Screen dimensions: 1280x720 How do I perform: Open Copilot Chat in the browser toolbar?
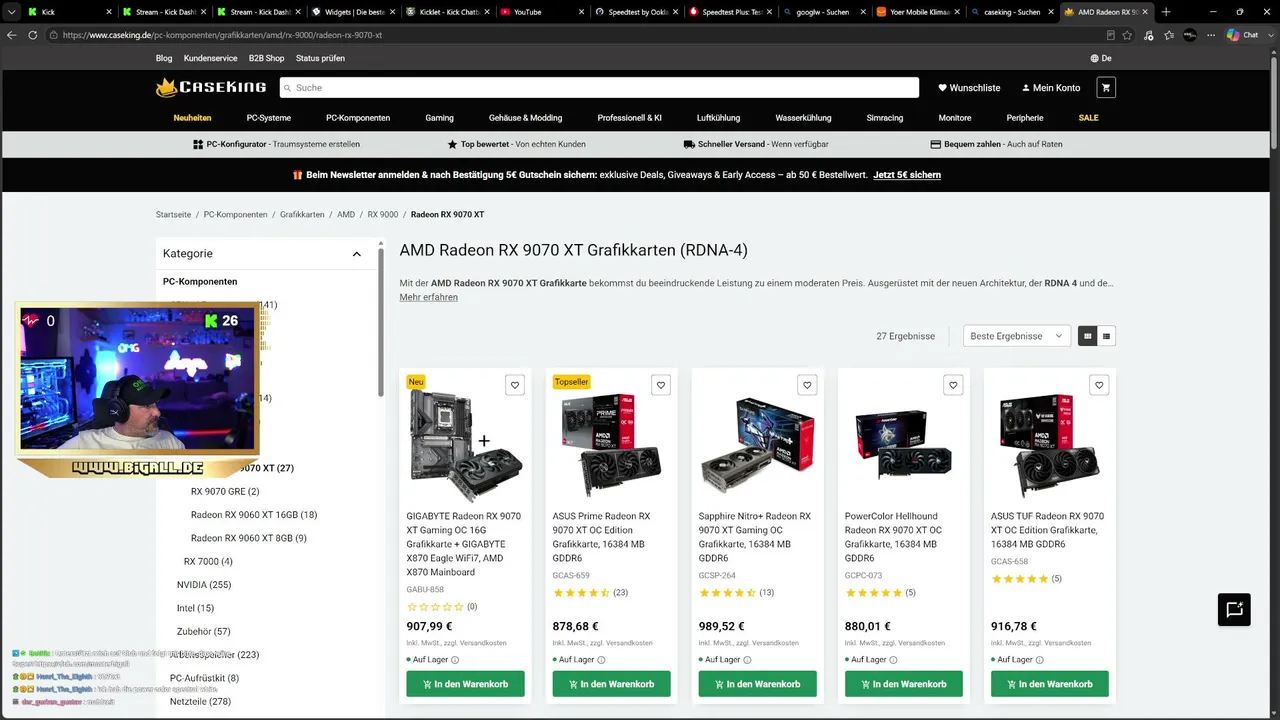click(1243, 35)
